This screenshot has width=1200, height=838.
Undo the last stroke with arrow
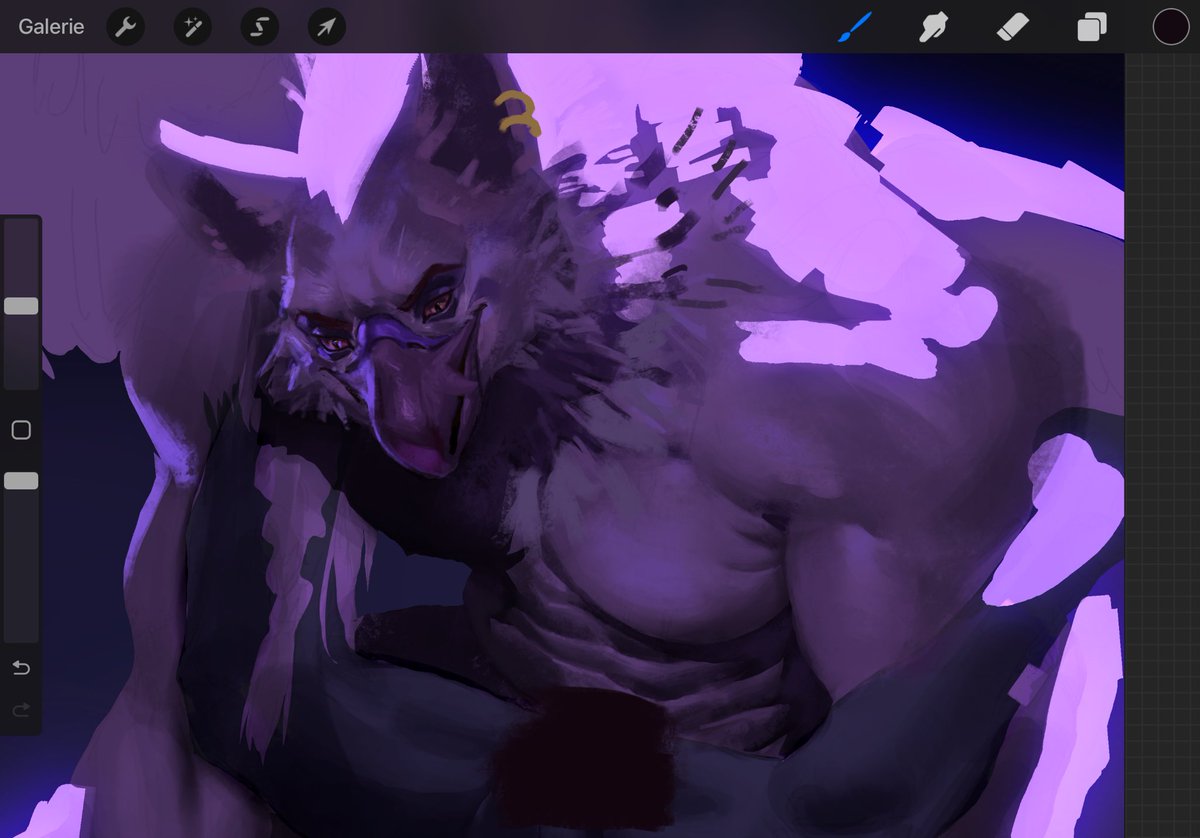pyautogui.click(x=21, y=667)
